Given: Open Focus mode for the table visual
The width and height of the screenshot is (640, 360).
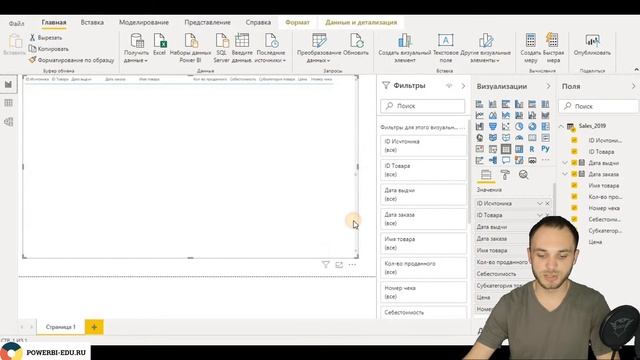Looking at the screenshot, I should [x=339, y=265].
